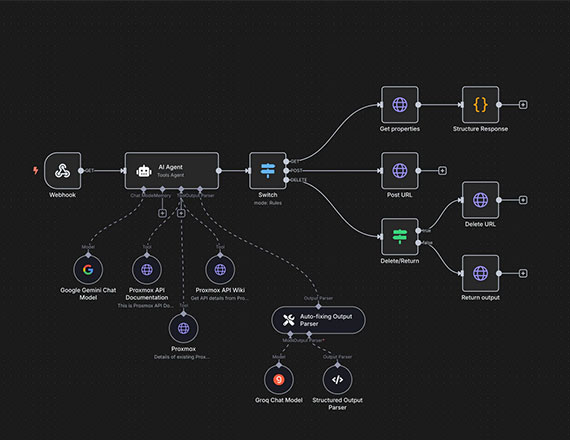Screen dimensions: 570x440
Task: Click the red lightning trigger icon
Action: [x=36, y=170]
